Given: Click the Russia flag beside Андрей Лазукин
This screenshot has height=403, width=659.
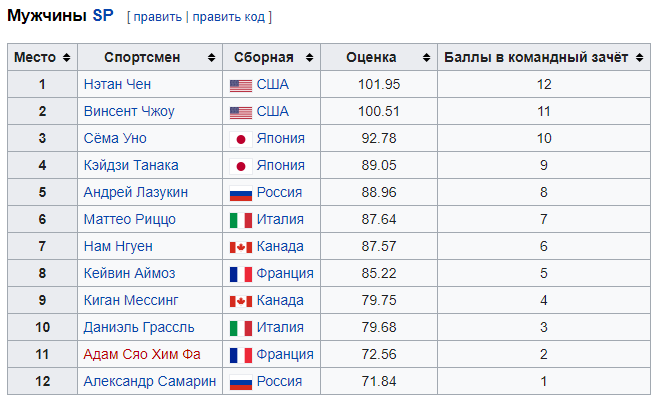Looking at the screenshot, I should click(x=241, y=193).
